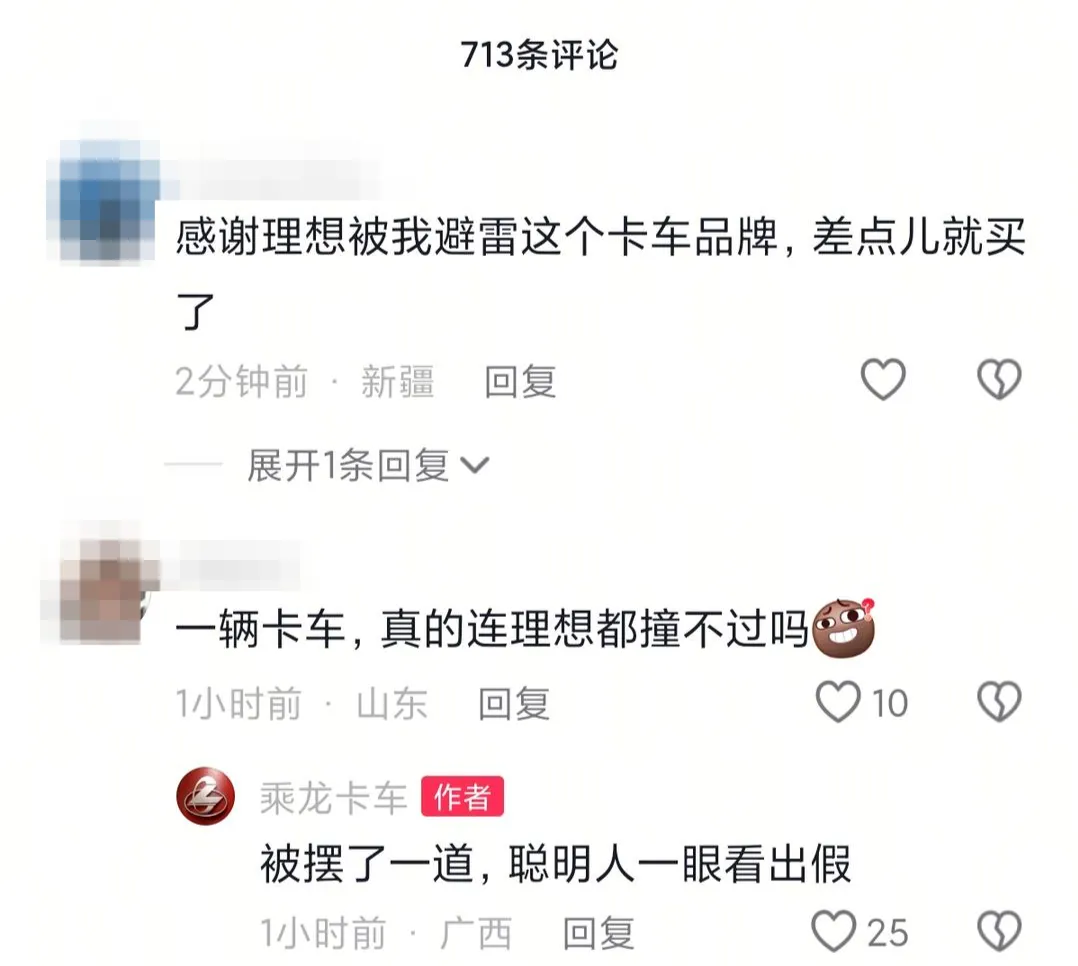This screenshot has height=966, width=1078.
Task: Open 乘龙卡车 username link
Action: [x=333, y=798]
